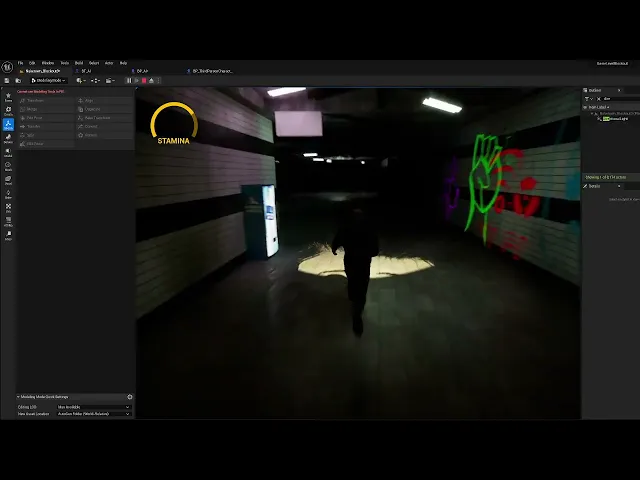This screenshot has width=640, height=480.
Task: Open the Help menu
Action: coord(123,63)
